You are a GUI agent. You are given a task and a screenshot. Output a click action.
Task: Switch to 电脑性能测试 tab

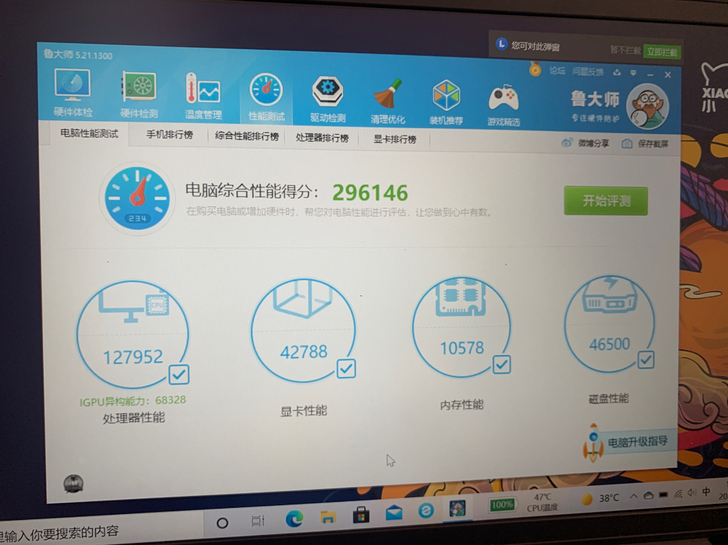[89, 134]
